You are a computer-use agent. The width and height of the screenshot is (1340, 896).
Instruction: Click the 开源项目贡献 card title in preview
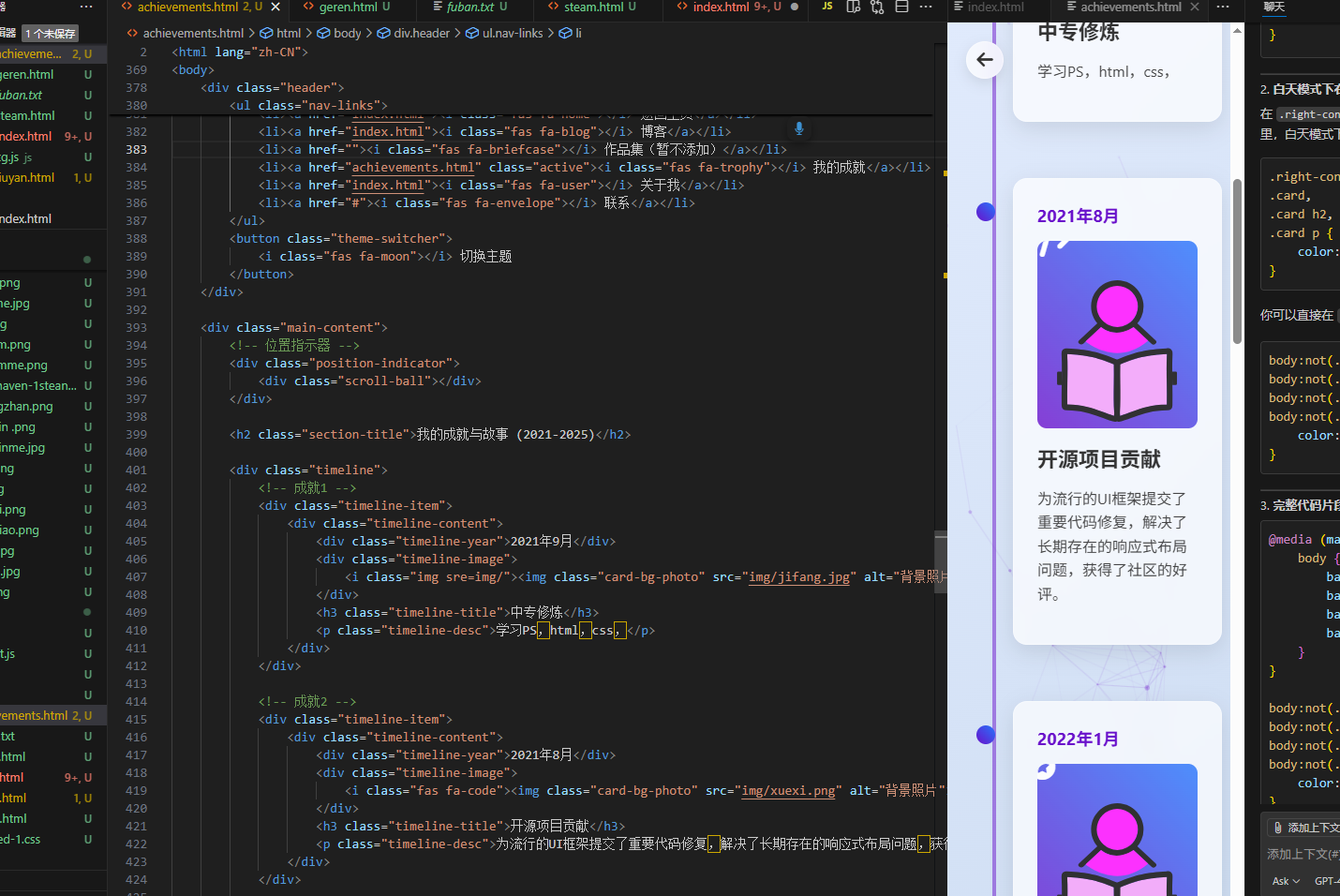pyautogui.click(x=1099, y=459)
